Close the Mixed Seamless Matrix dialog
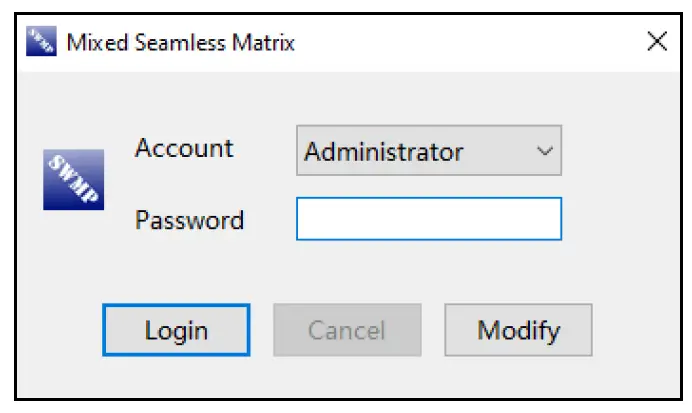The width and height of the screenshot is (692, 413). (x=657, y=42)
